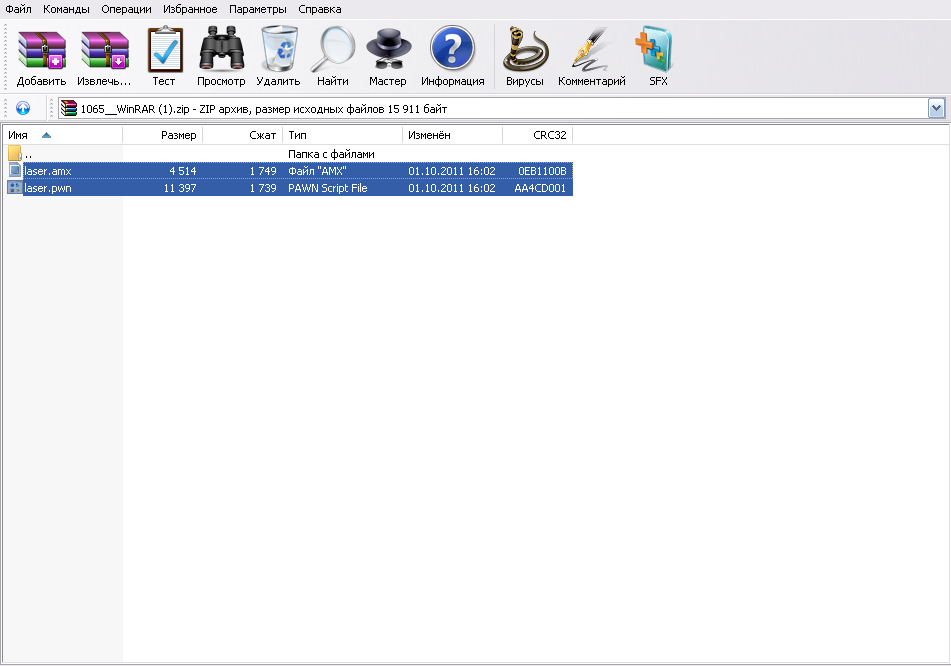
Task: Open the Файл menu
Action: pyautogui.click(x=18, y=9)
